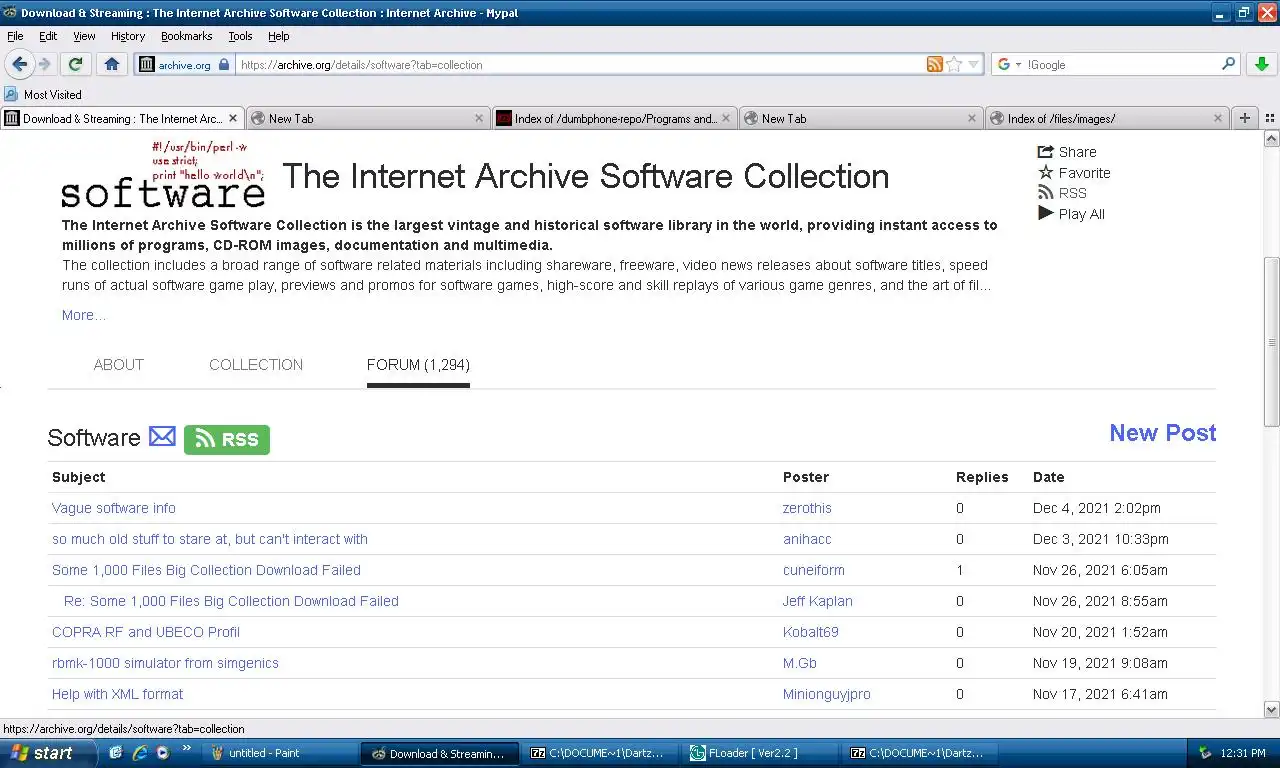This screenshot has height=768, width=1280.
Task: Open 'Some 1,000 Files Big Collection' thread
Action: 206,570
